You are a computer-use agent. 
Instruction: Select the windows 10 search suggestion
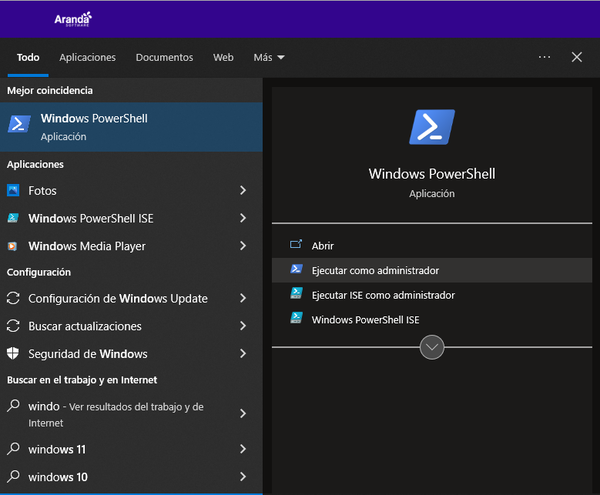[x=131, y=477]
